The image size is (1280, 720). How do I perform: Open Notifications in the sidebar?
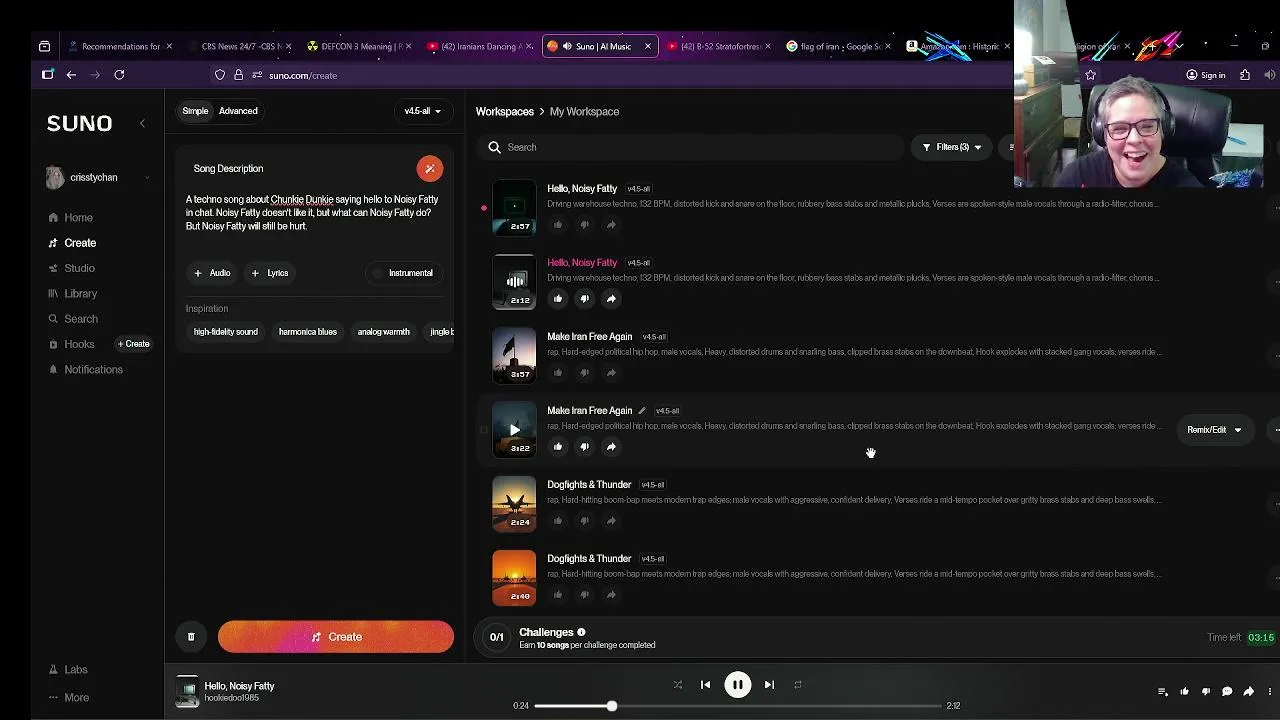(93, 370)
